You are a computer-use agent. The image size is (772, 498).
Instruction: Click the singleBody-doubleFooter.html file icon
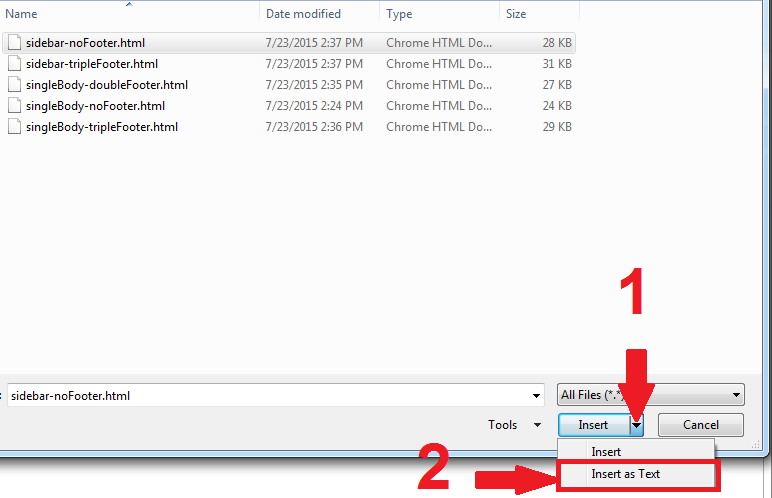tap(15, 85)
